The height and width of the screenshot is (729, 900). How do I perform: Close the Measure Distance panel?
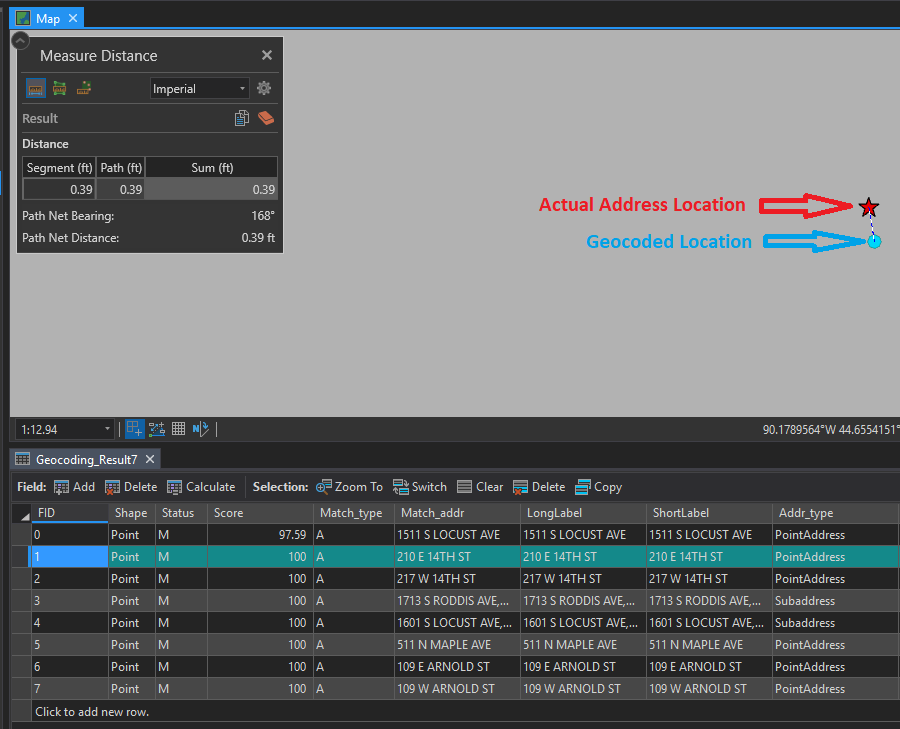tap(267, 55)
